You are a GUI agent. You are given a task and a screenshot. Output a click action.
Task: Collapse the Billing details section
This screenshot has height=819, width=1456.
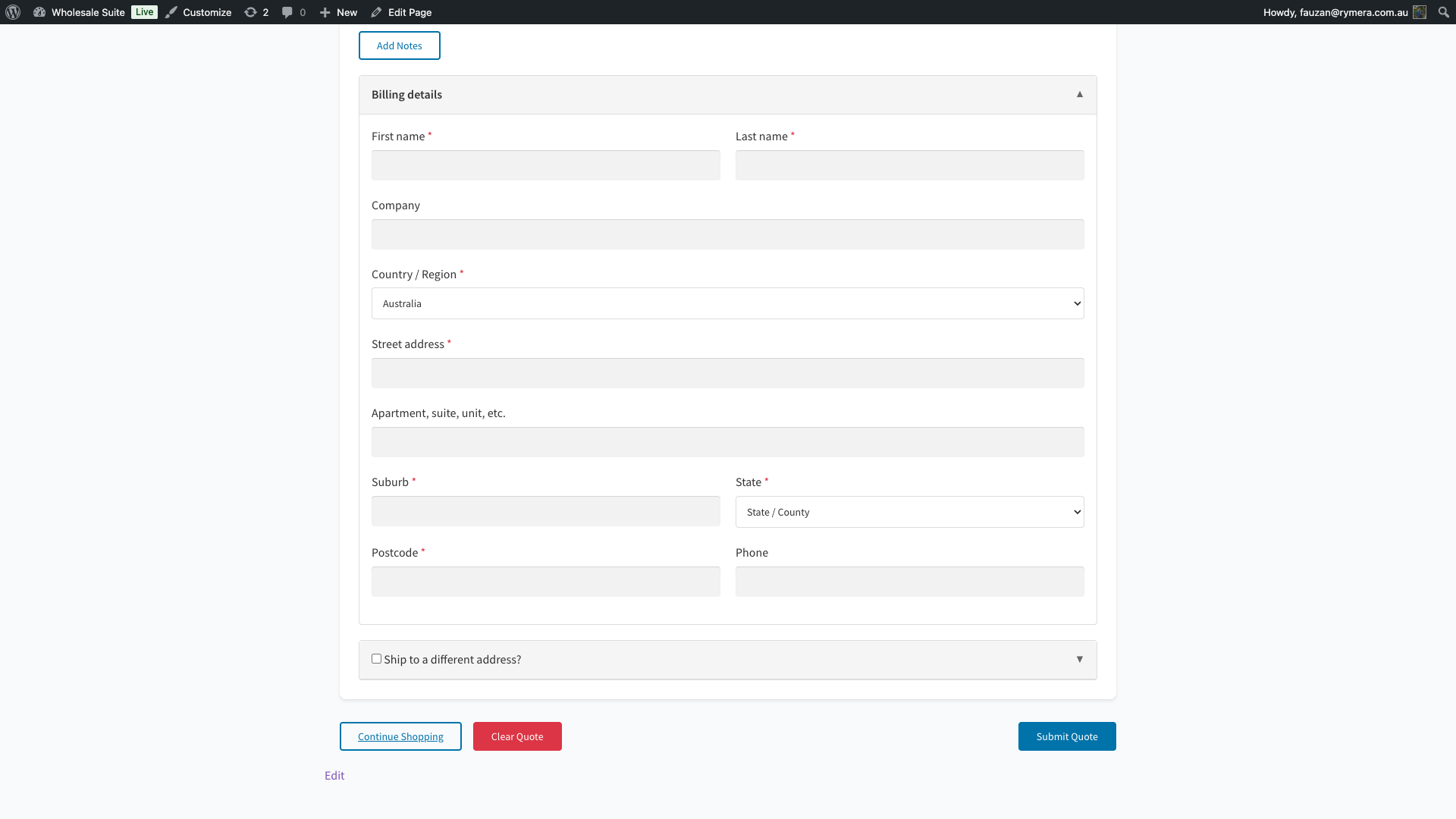click(1079, 94)
